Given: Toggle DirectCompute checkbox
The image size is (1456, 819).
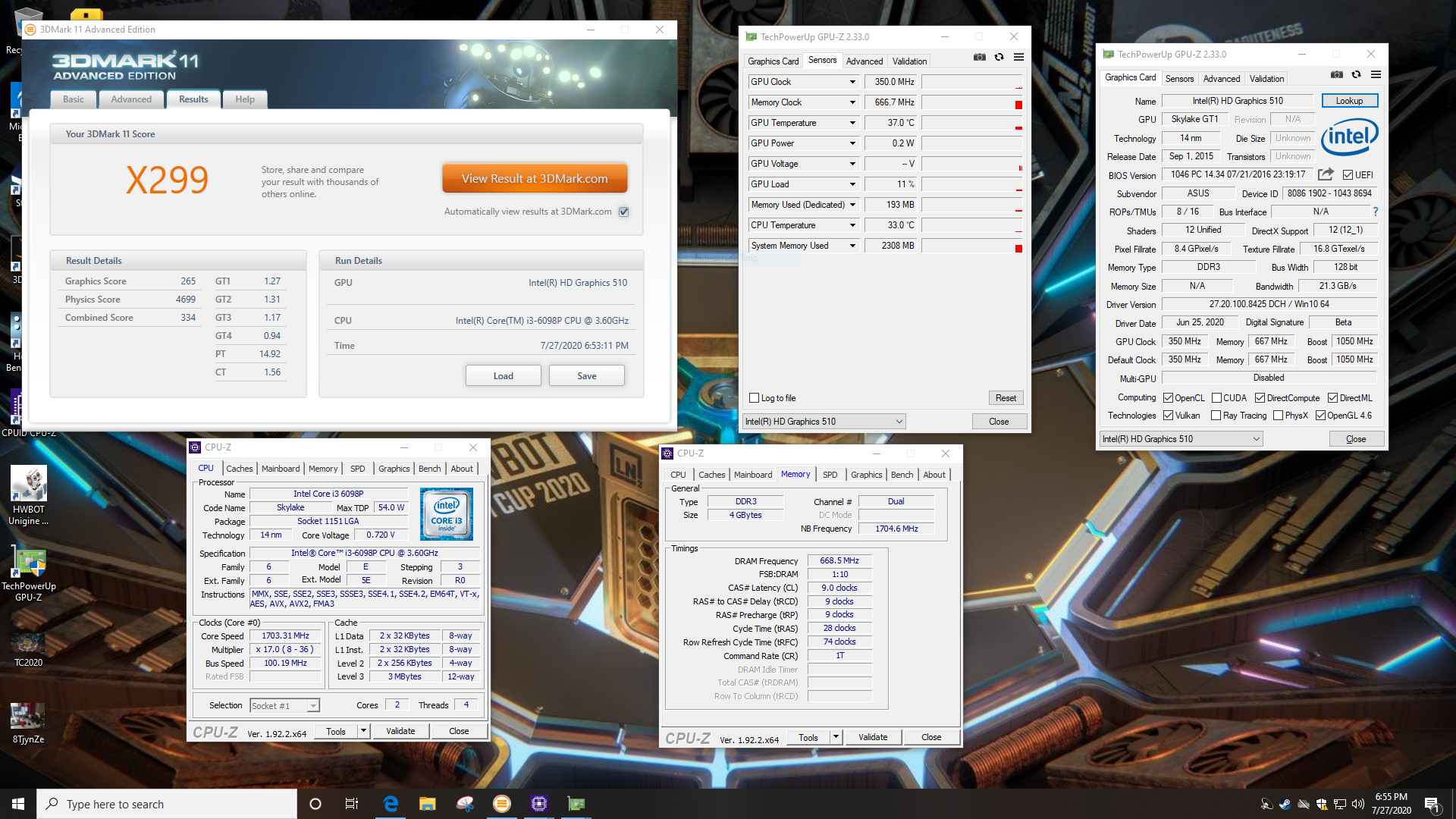Looking at the screenshot, I should pos(1260,398).
